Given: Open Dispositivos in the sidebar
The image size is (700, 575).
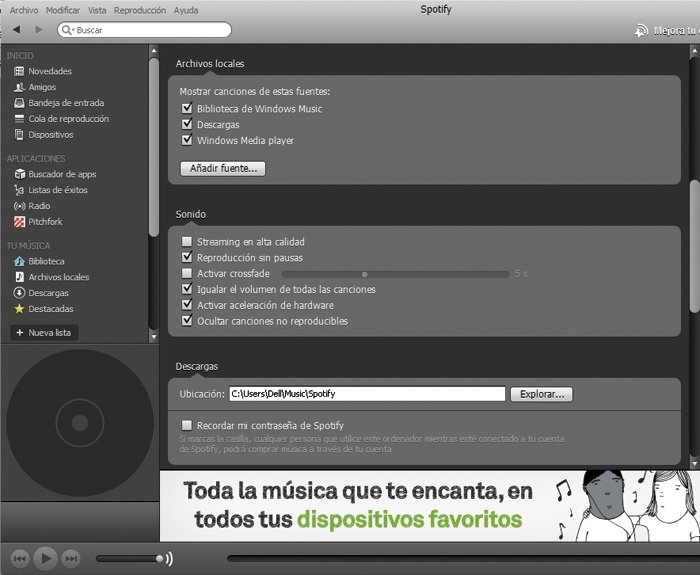Looking at the screenshot, I should pos(44,134).
